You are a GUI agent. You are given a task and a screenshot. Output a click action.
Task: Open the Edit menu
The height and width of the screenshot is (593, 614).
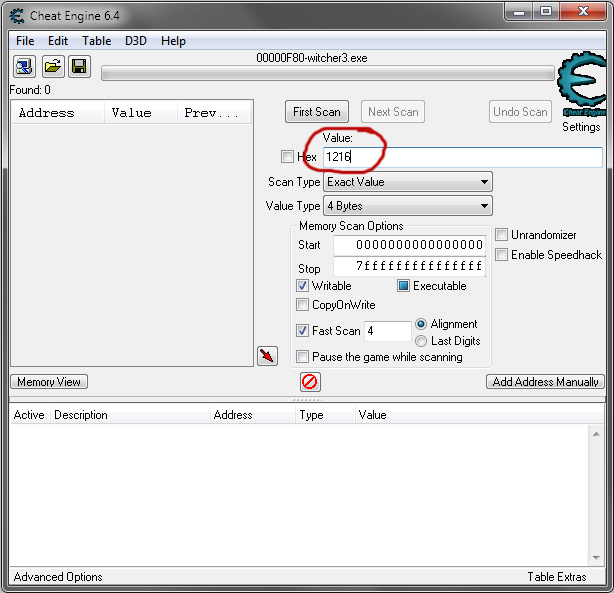point(58,41)
